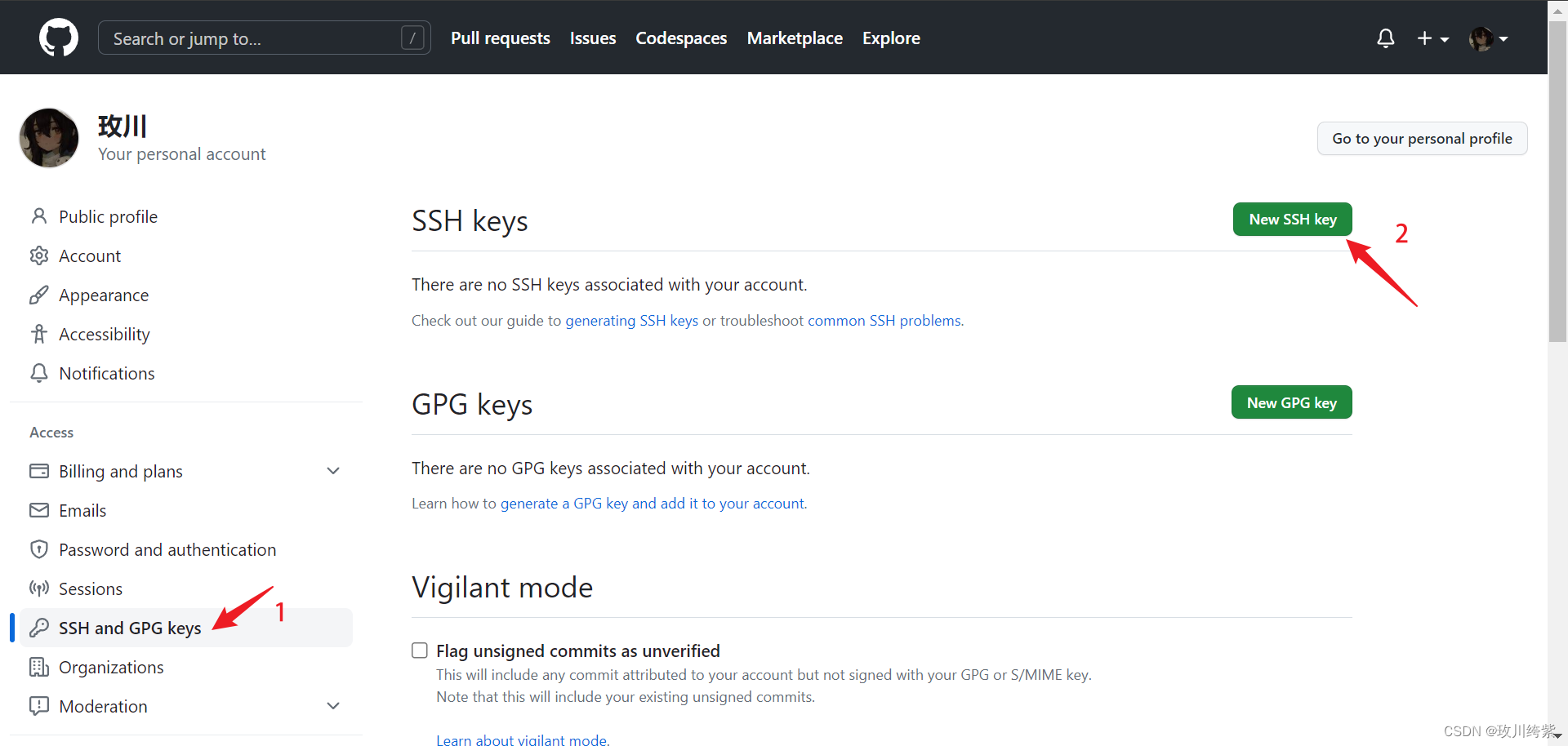Click the Search or jump to field
The image size is (1568, 746).
[x=264, y=38]
